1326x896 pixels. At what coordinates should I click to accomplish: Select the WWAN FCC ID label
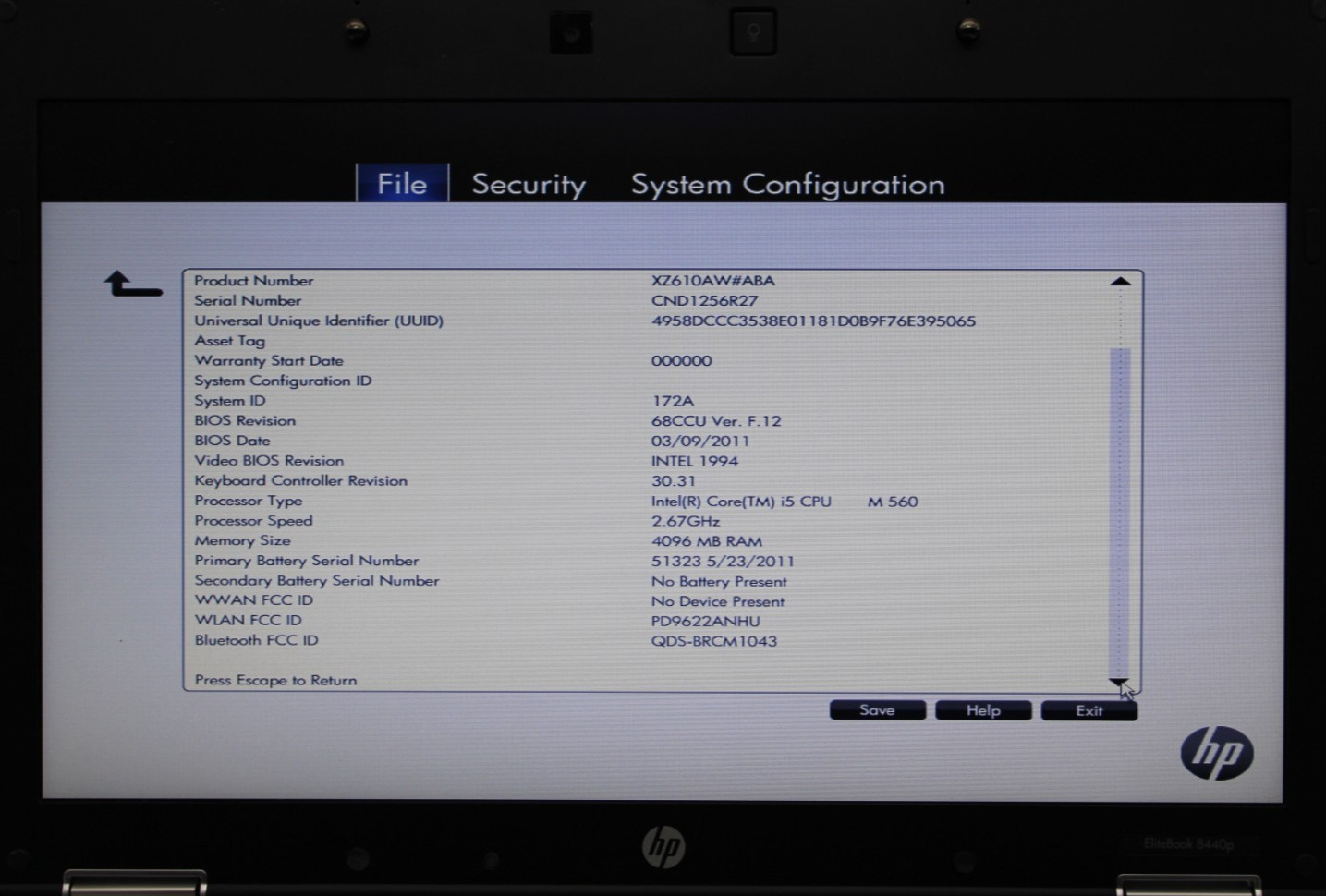click(254, 600)
